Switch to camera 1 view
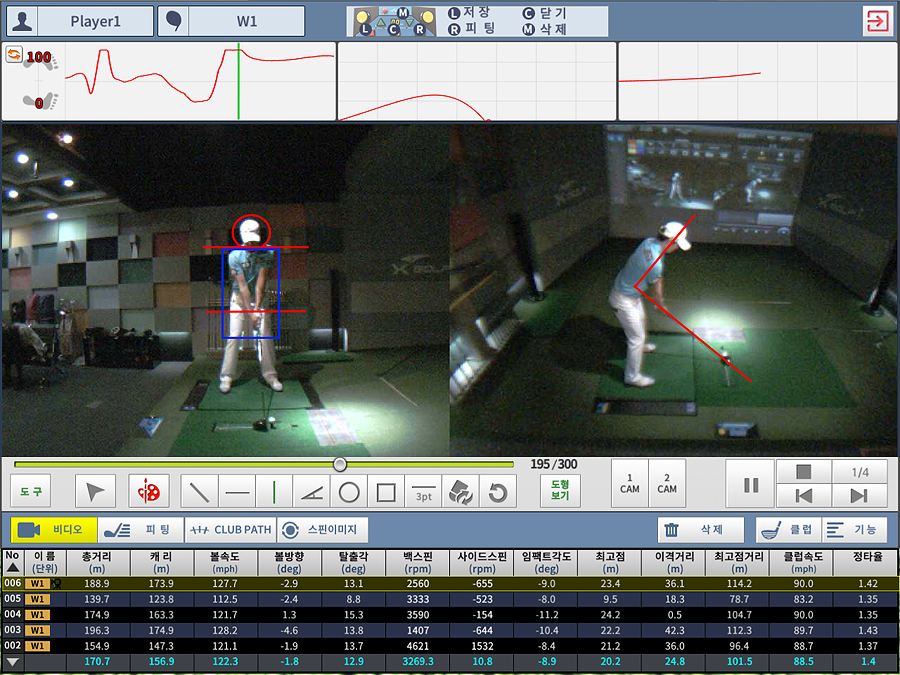The image size is (900, 675). pos(630,483)
